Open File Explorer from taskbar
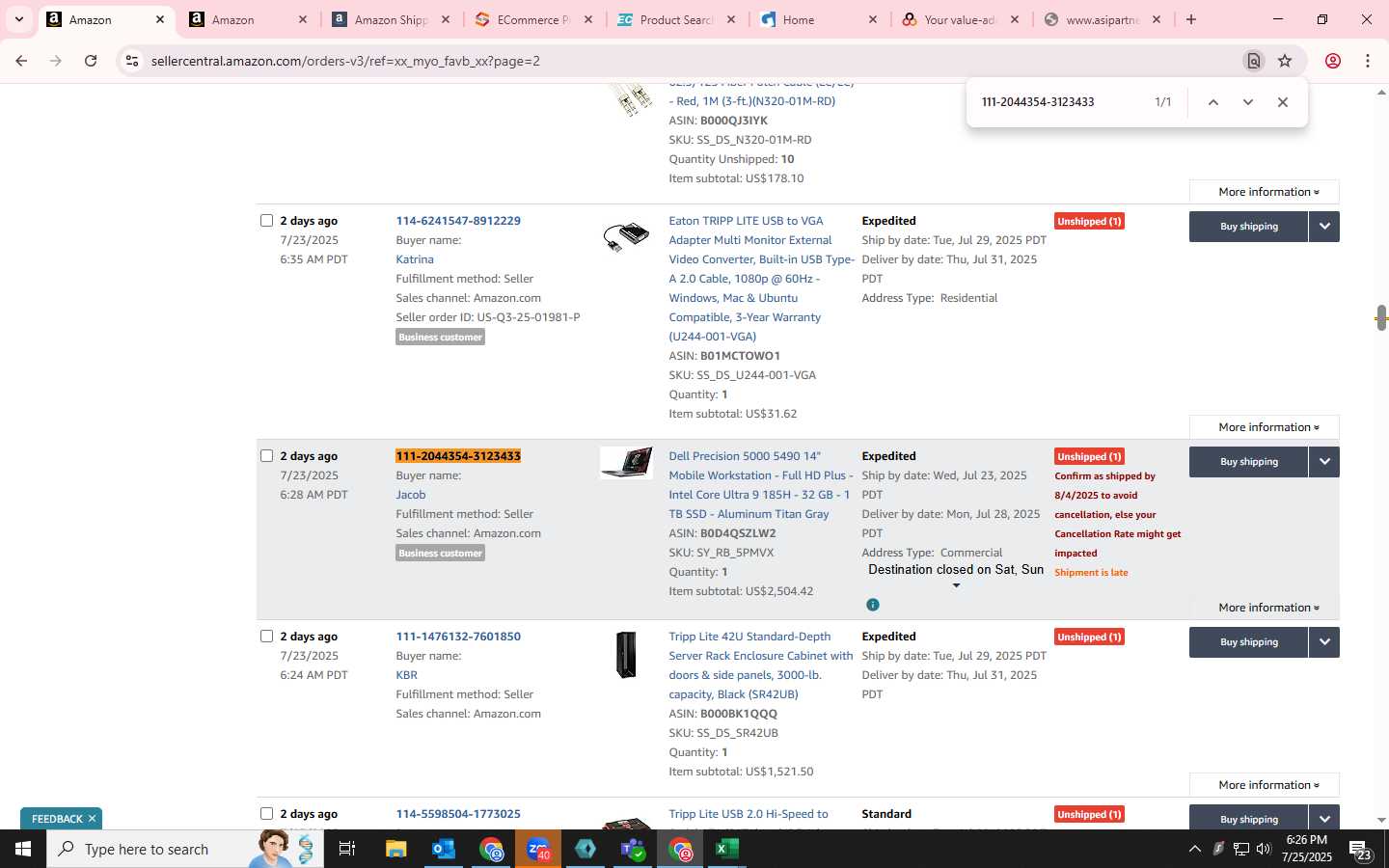1389x868 pixels. coord(395,849)
